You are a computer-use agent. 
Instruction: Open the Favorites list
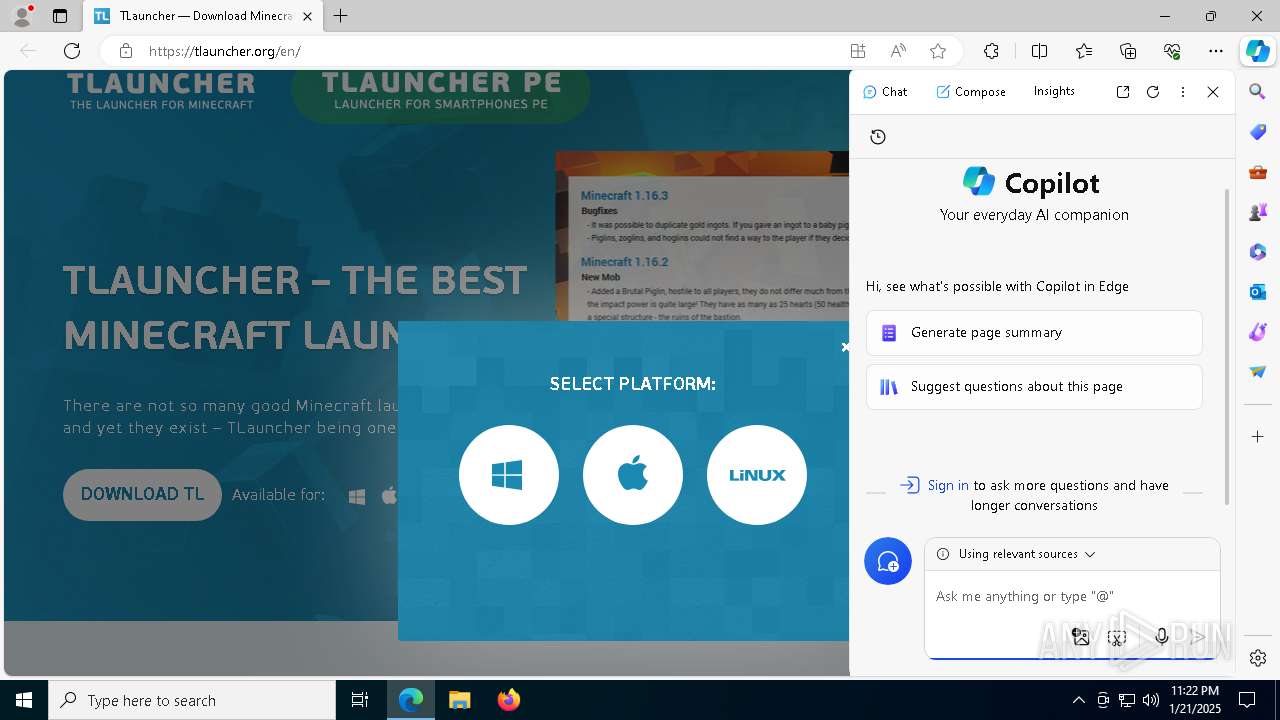pyautogui.click(x=1084, y=51)
